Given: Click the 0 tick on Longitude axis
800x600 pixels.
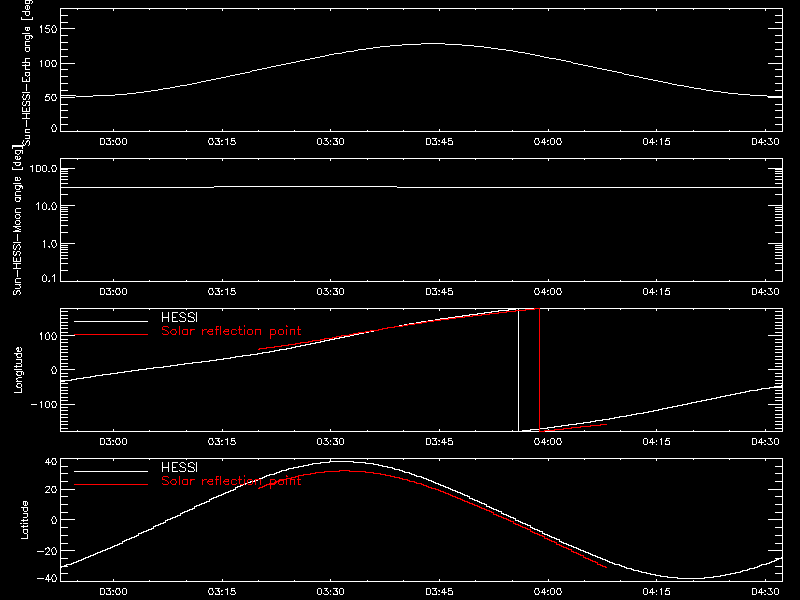Looking at the screenshot, I should pos(54,370).
